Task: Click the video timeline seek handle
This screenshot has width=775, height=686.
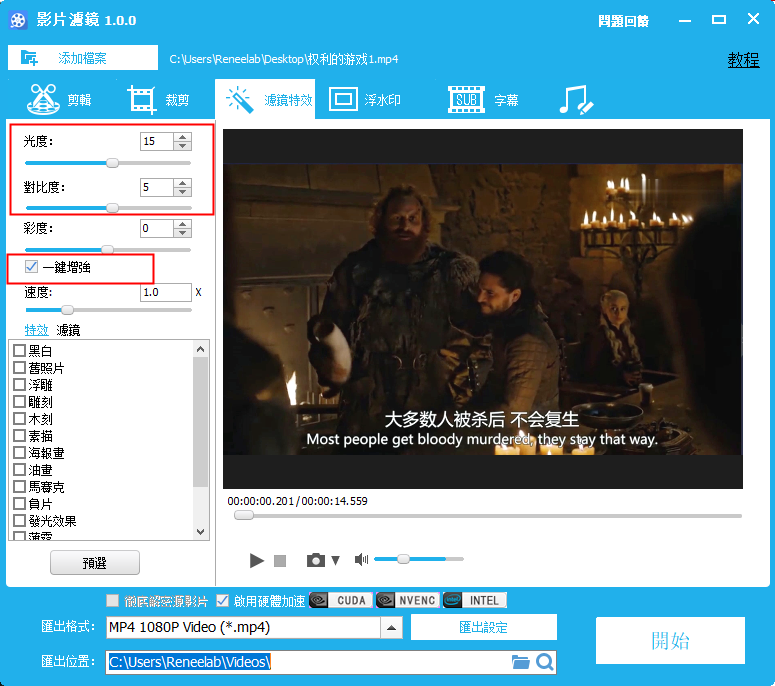Action: (x=244, y=515)
